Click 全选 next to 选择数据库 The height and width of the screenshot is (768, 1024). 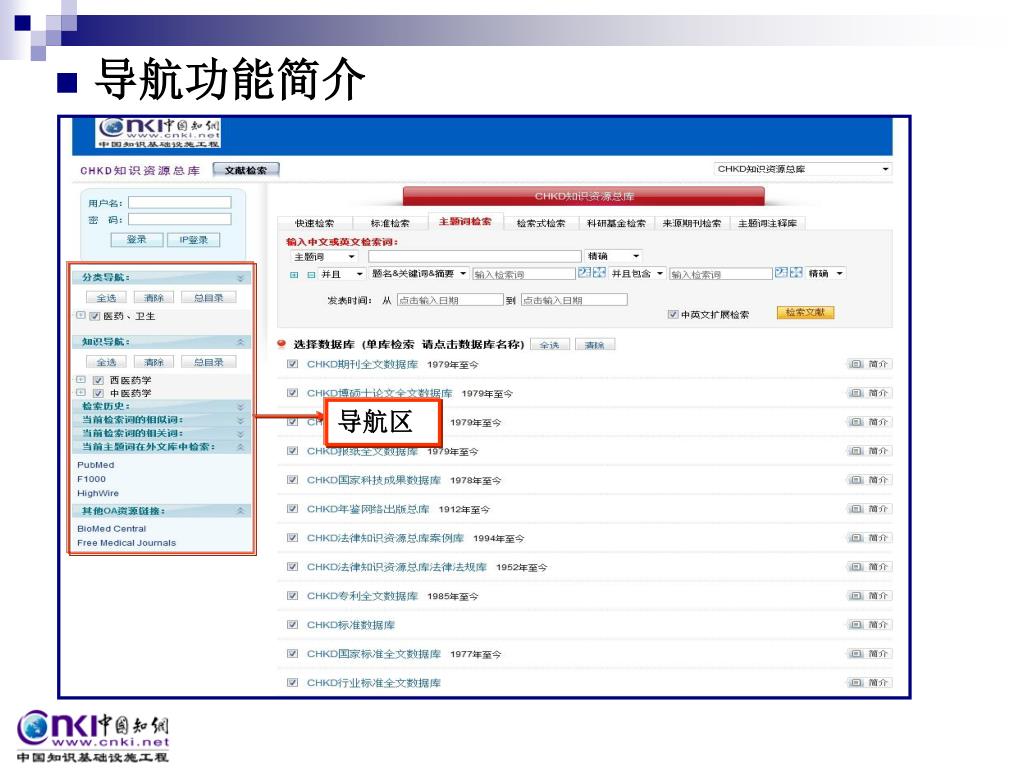[550, 345]
